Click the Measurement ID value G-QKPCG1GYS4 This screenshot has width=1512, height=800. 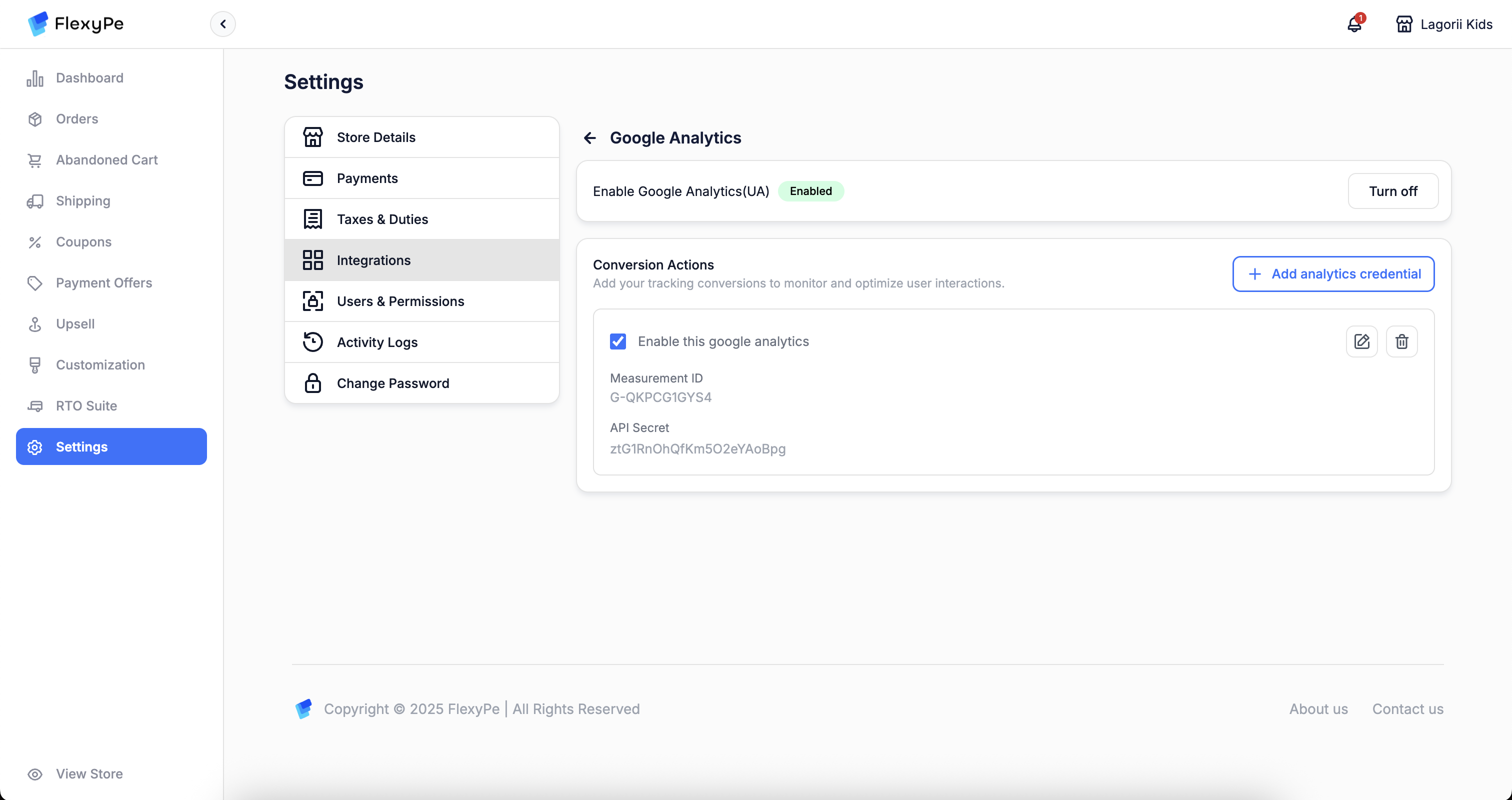pos(660,397)
